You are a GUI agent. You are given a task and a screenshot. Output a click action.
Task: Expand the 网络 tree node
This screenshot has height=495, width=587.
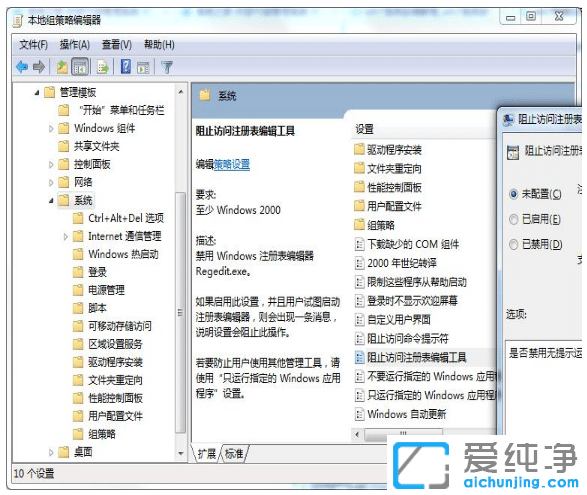tap(51, 183)
